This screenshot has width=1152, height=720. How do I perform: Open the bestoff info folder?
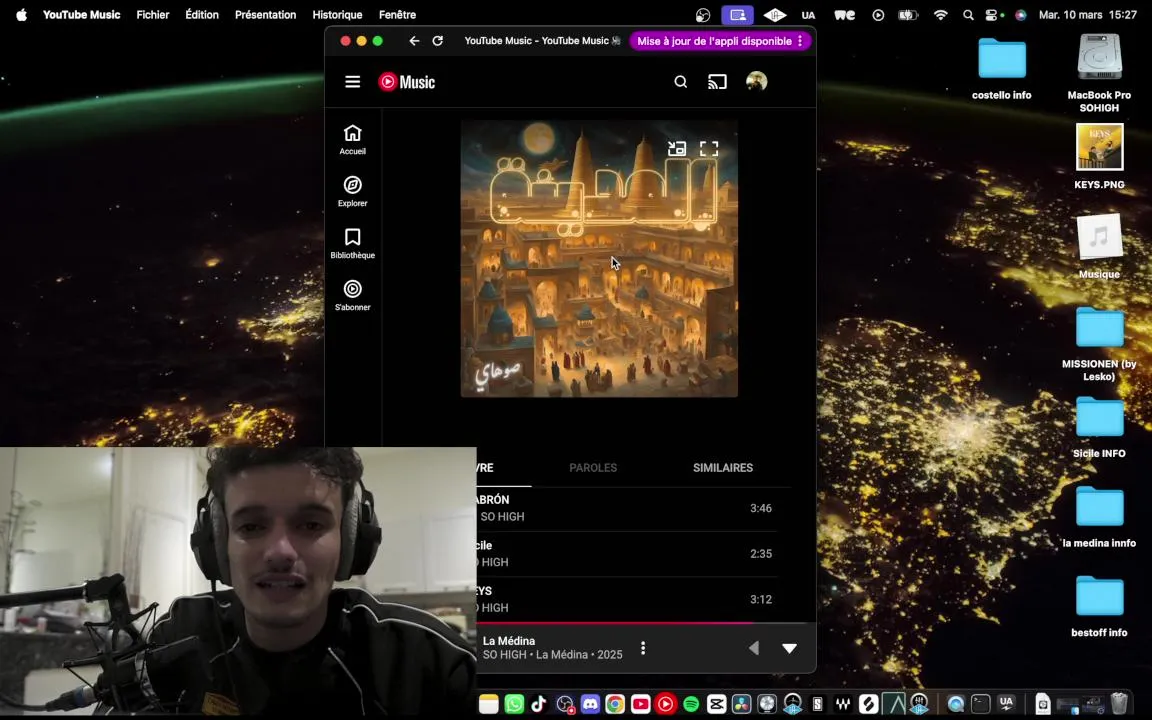pyautogui.click(x=1099, y=606)
